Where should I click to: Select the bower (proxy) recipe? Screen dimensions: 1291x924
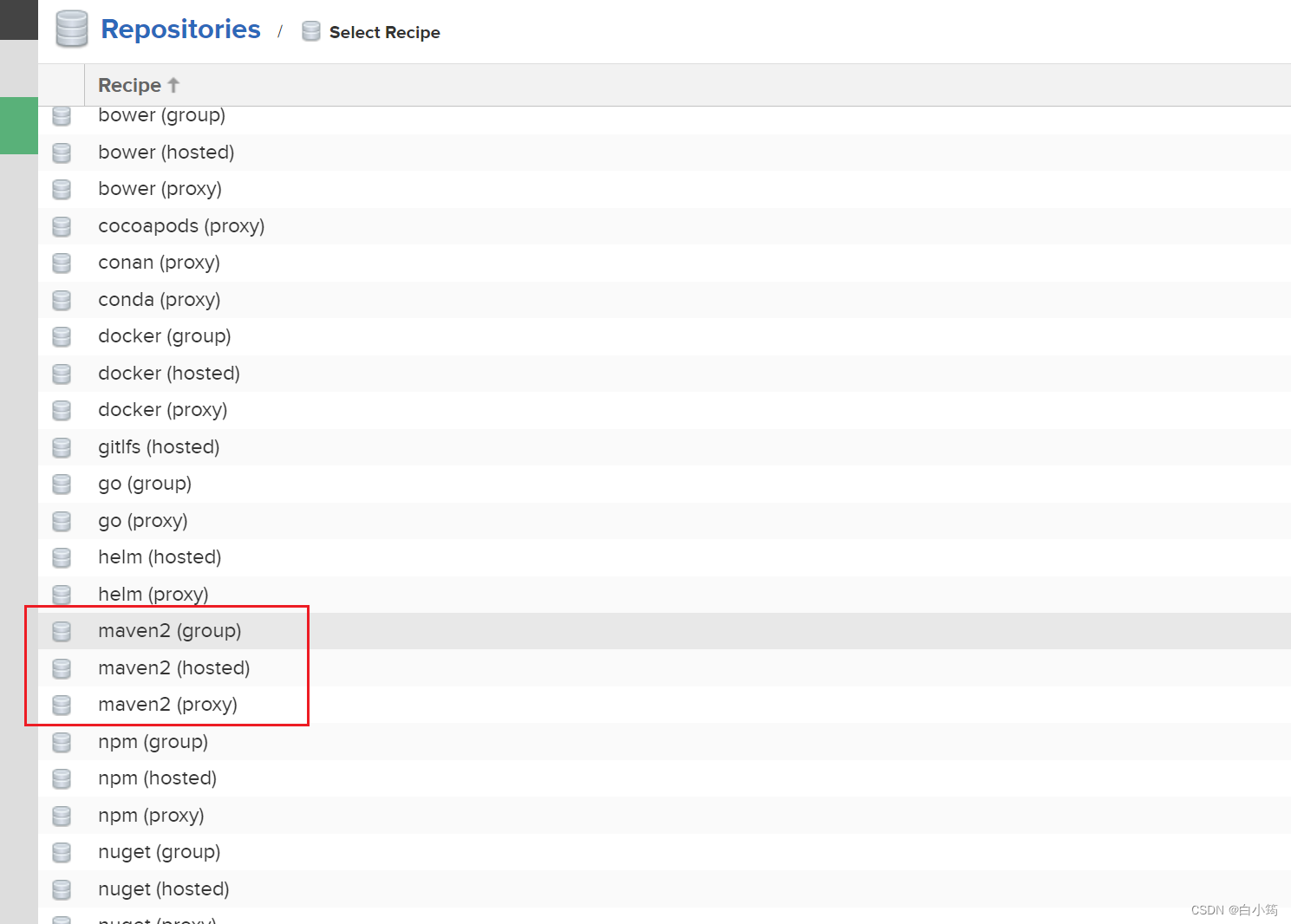(x=664, y=189)
